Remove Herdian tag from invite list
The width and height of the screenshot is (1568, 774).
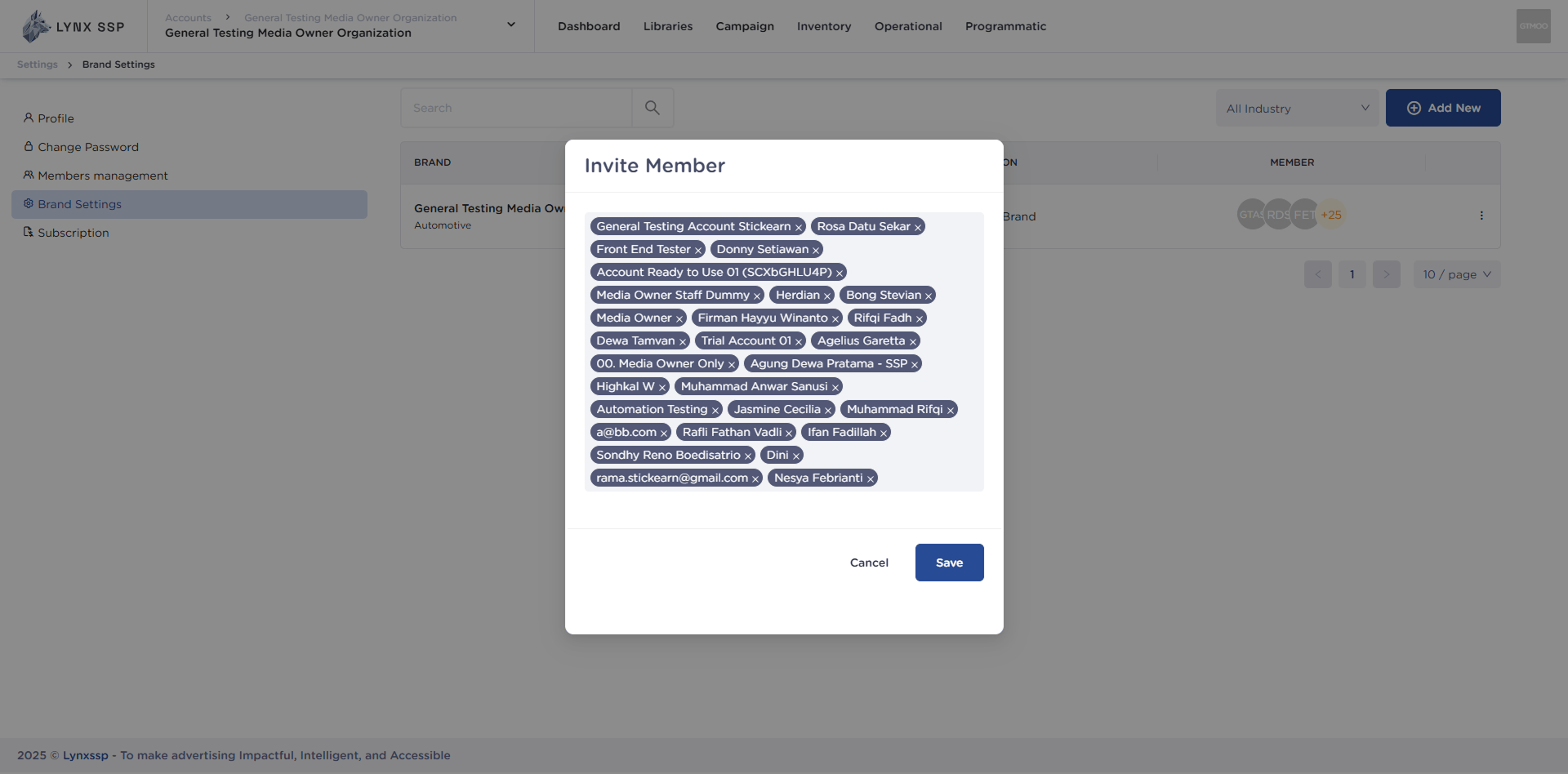tap(826, 296)
